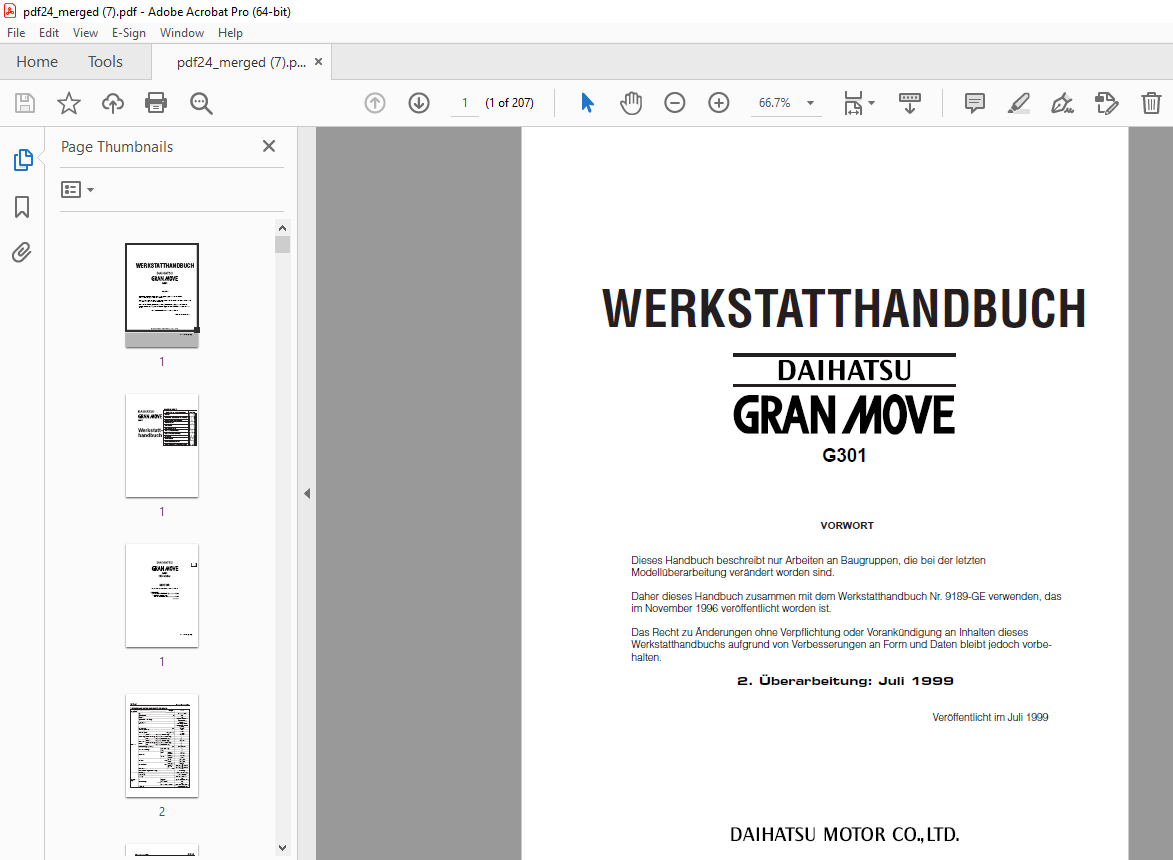
Task: Zoom in with the plus icon
Action: click(719, 102)
